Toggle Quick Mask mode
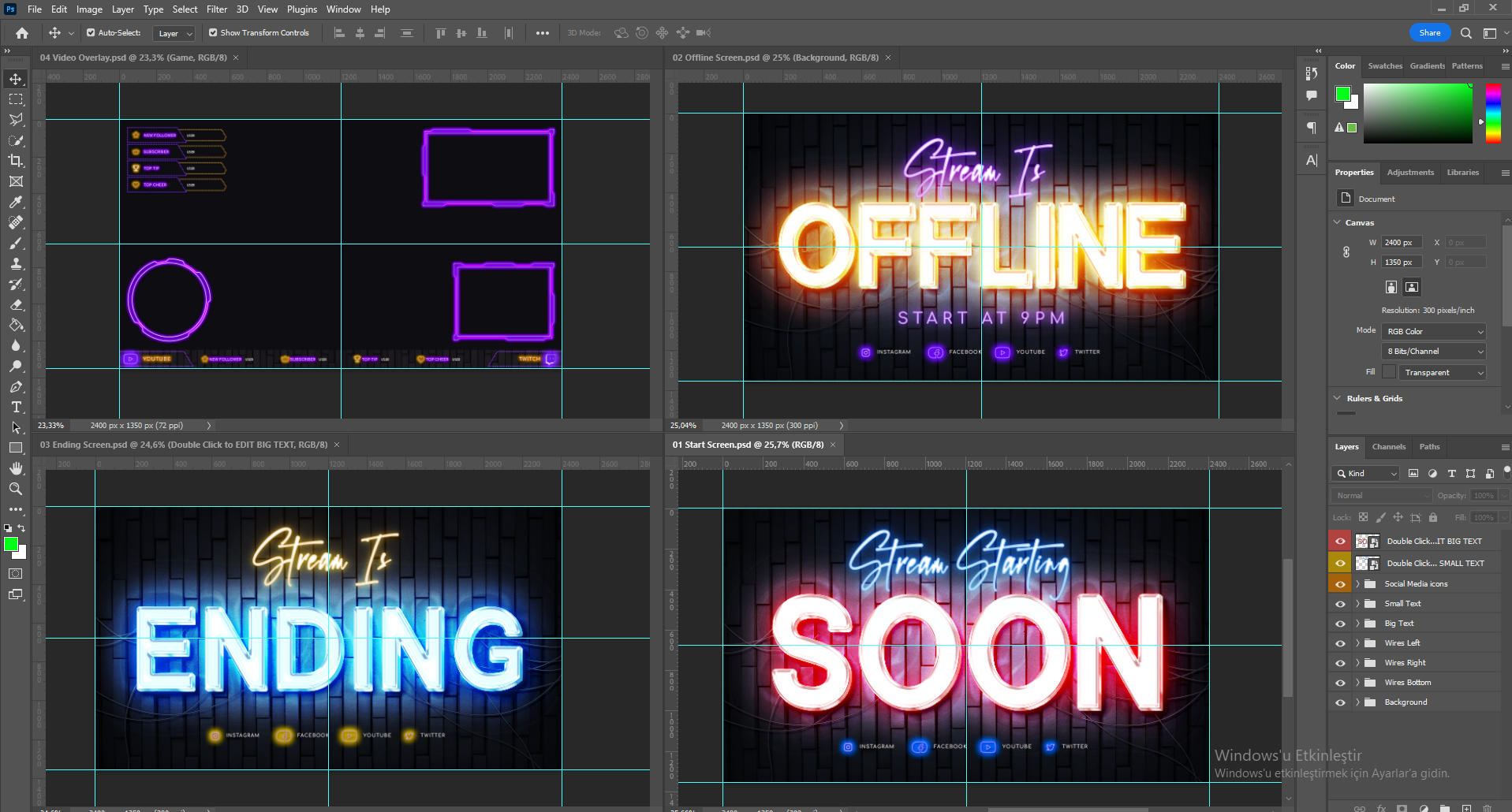Screen dimensions: 1512x812 click(16, 574)
